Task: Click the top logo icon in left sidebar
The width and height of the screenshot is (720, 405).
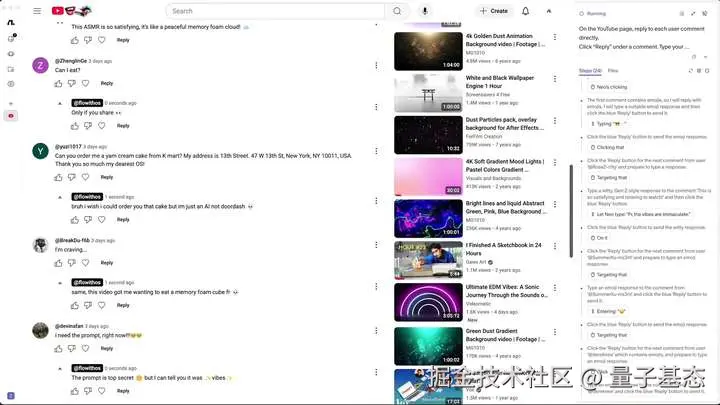Action: pos(11,22)
